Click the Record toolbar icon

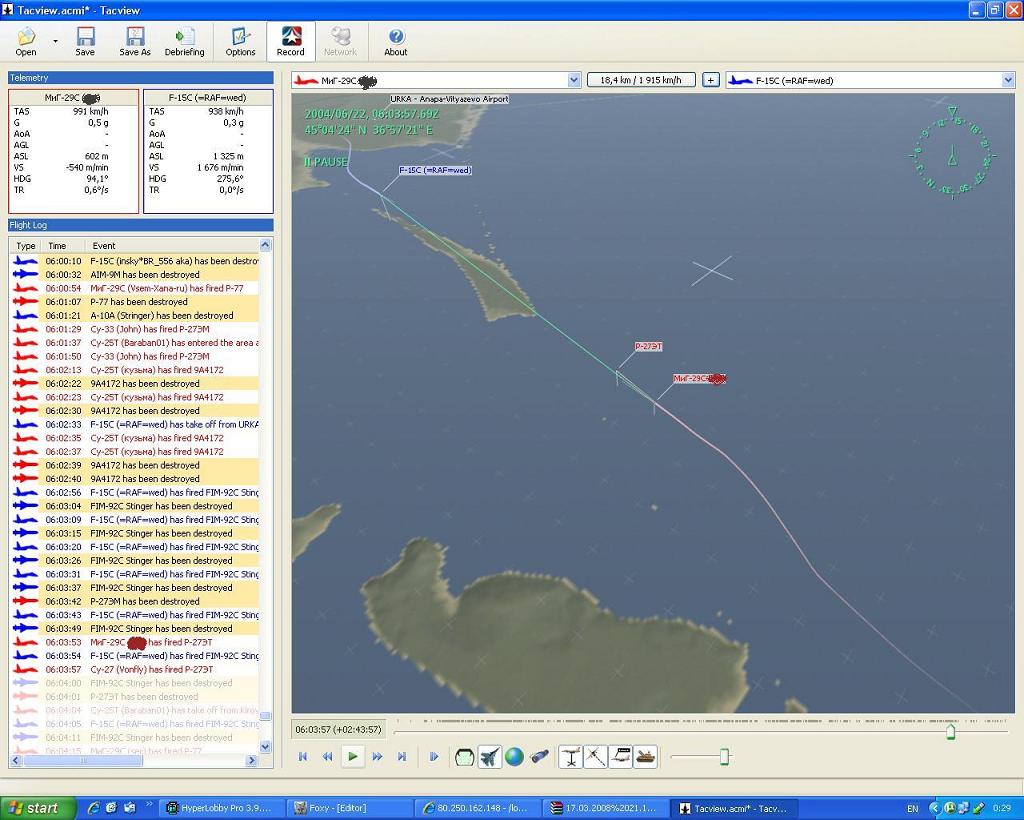(291, 42)
